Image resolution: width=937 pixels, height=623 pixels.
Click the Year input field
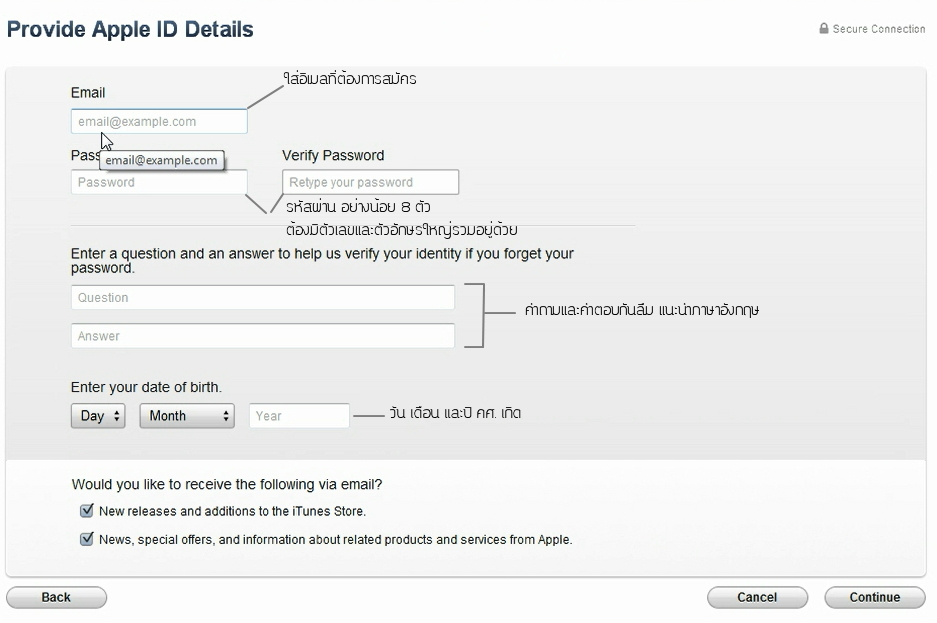(299, 416)
